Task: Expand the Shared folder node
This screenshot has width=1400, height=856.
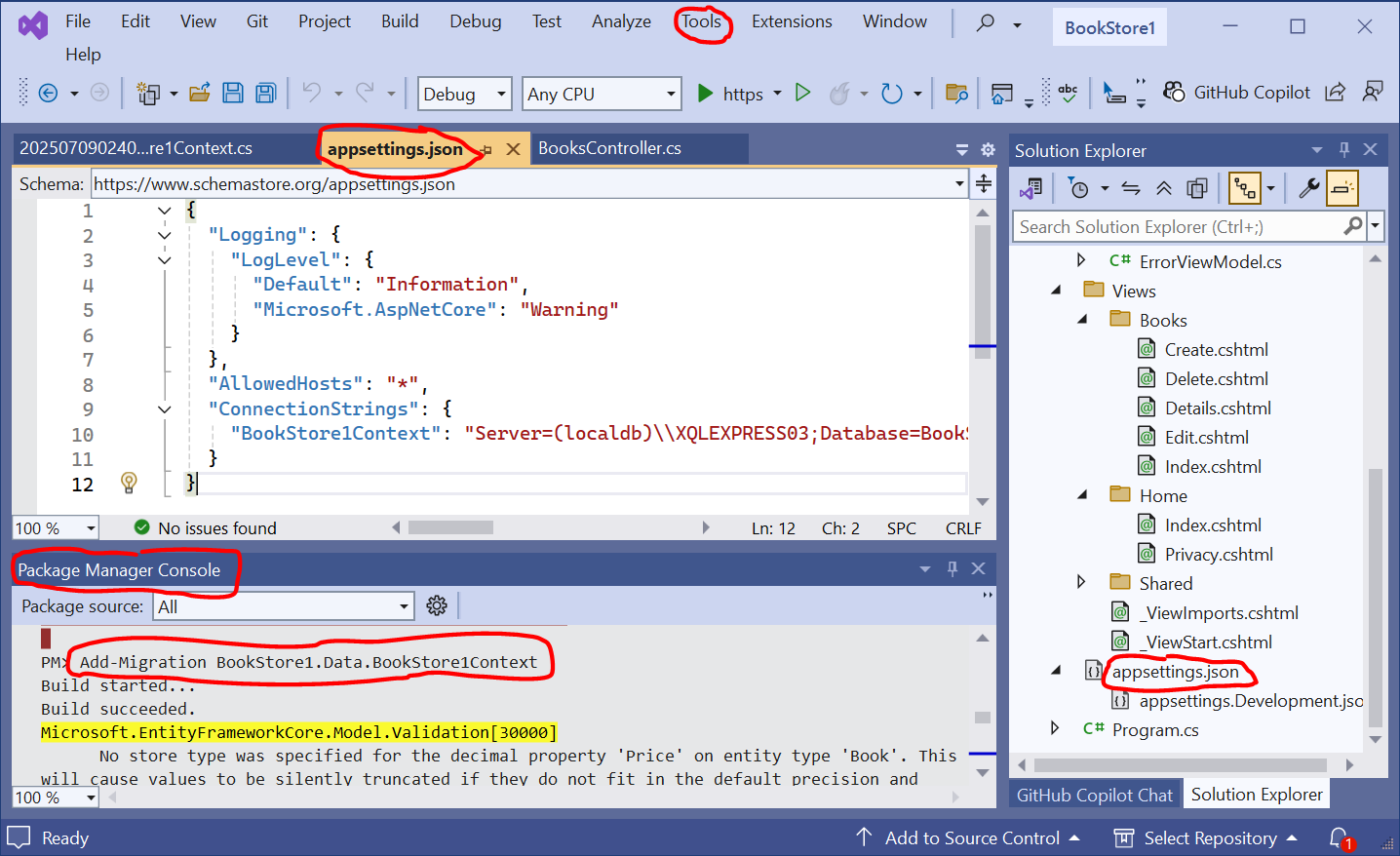Action: (1081, 582)
